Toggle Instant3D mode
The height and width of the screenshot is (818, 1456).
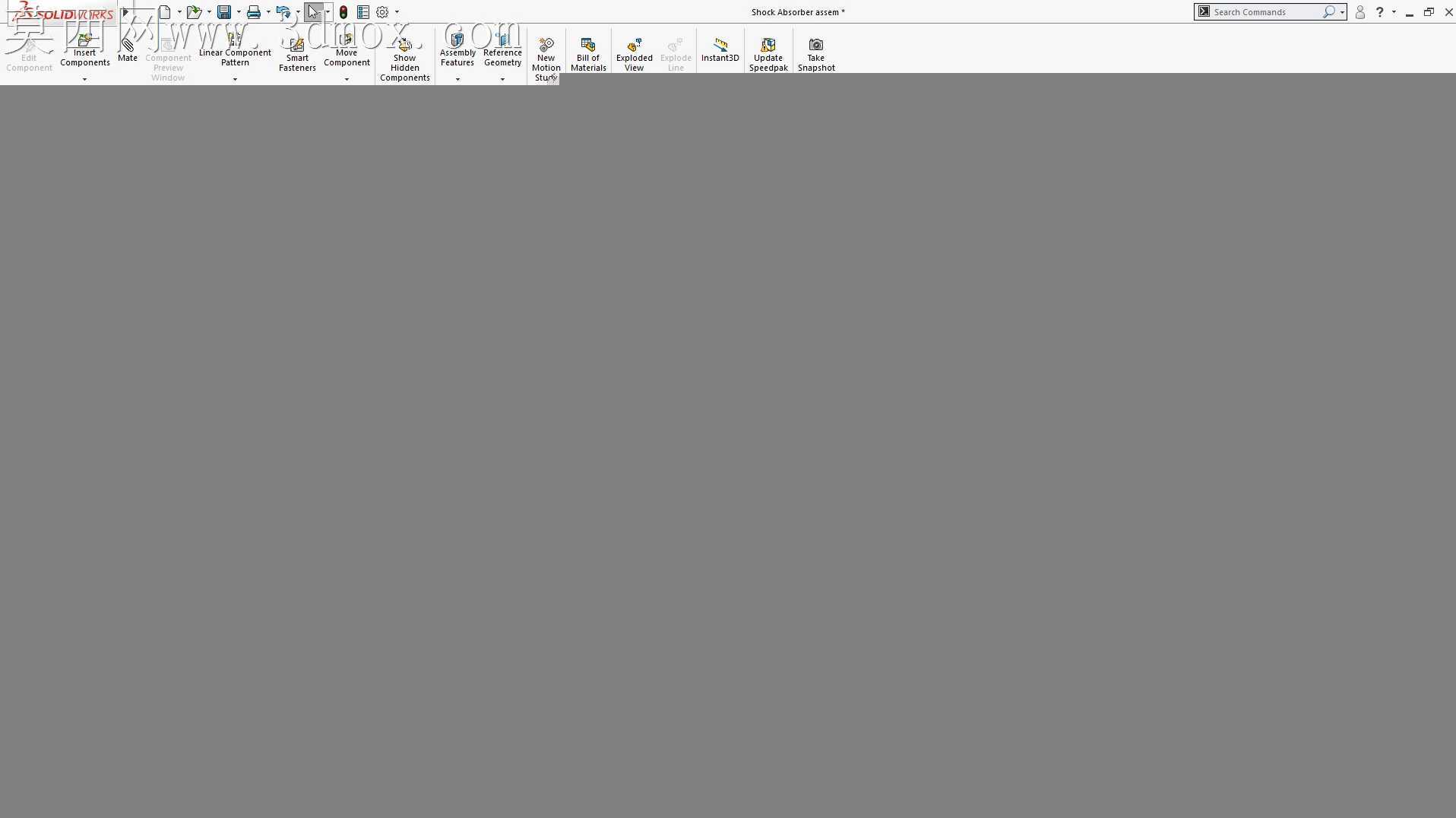point(720,50)
